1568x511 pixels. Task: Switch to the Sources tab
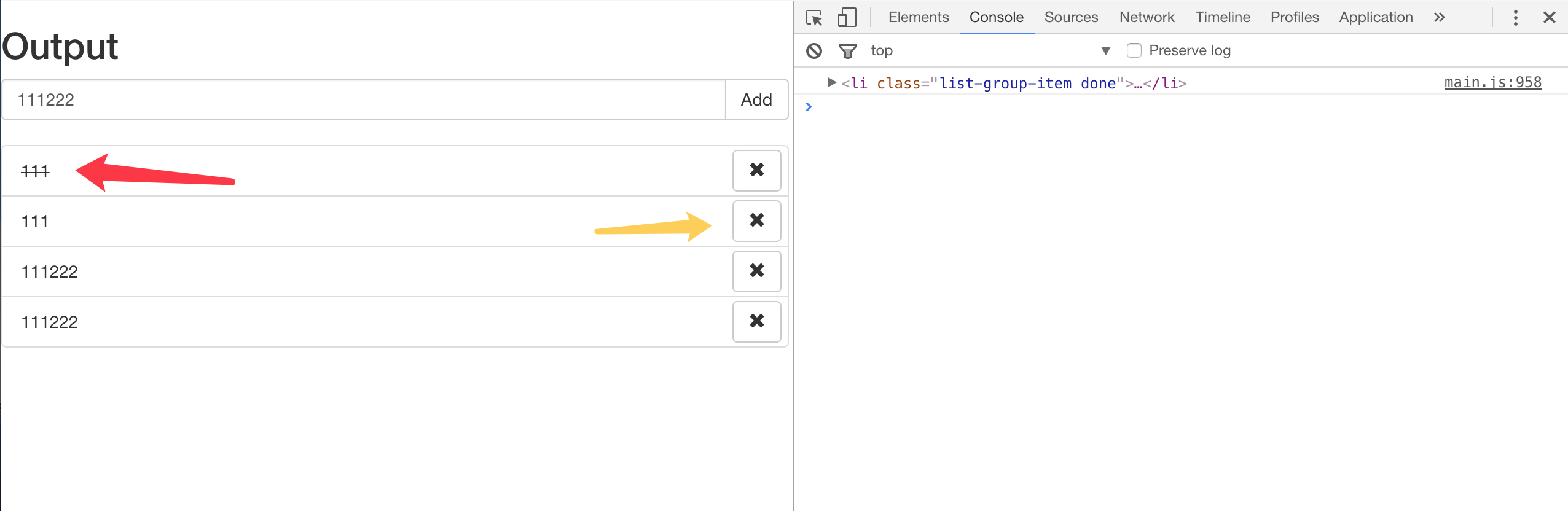click(x=1071, y=18)
